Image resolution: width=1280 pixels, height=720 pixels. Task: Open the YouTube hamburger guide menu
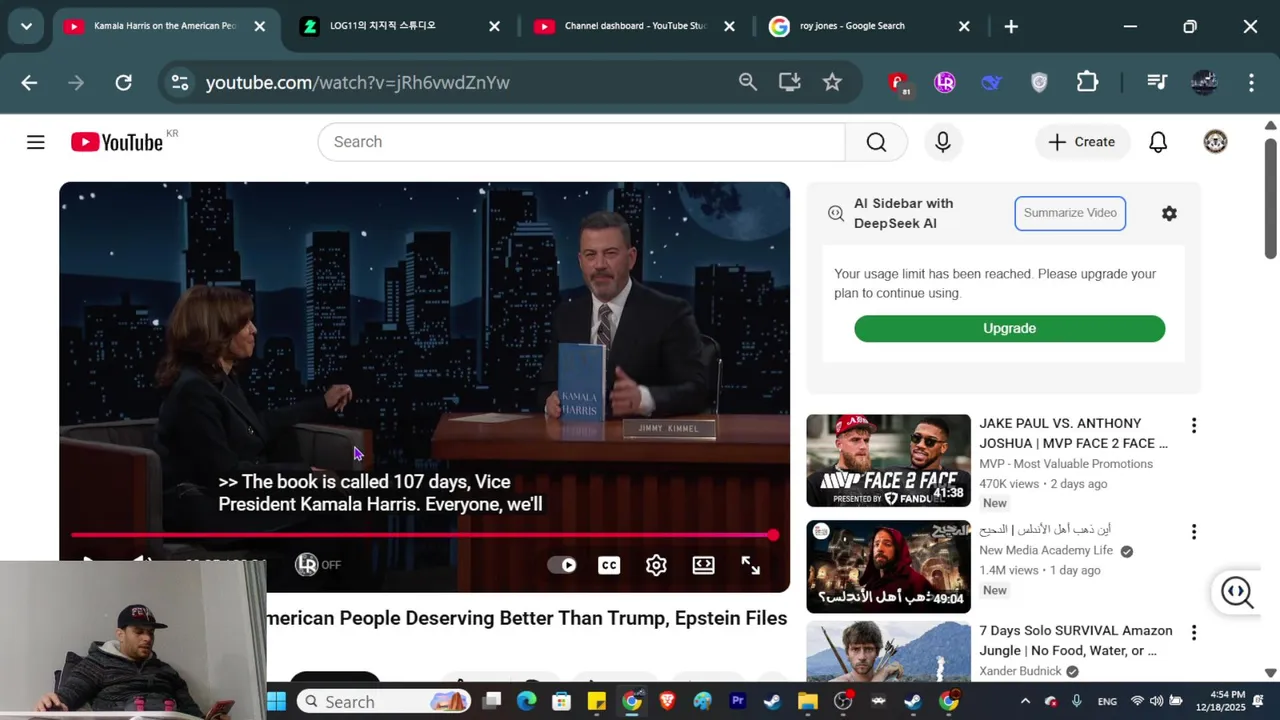pyautogui.click(x=36, y=142)
